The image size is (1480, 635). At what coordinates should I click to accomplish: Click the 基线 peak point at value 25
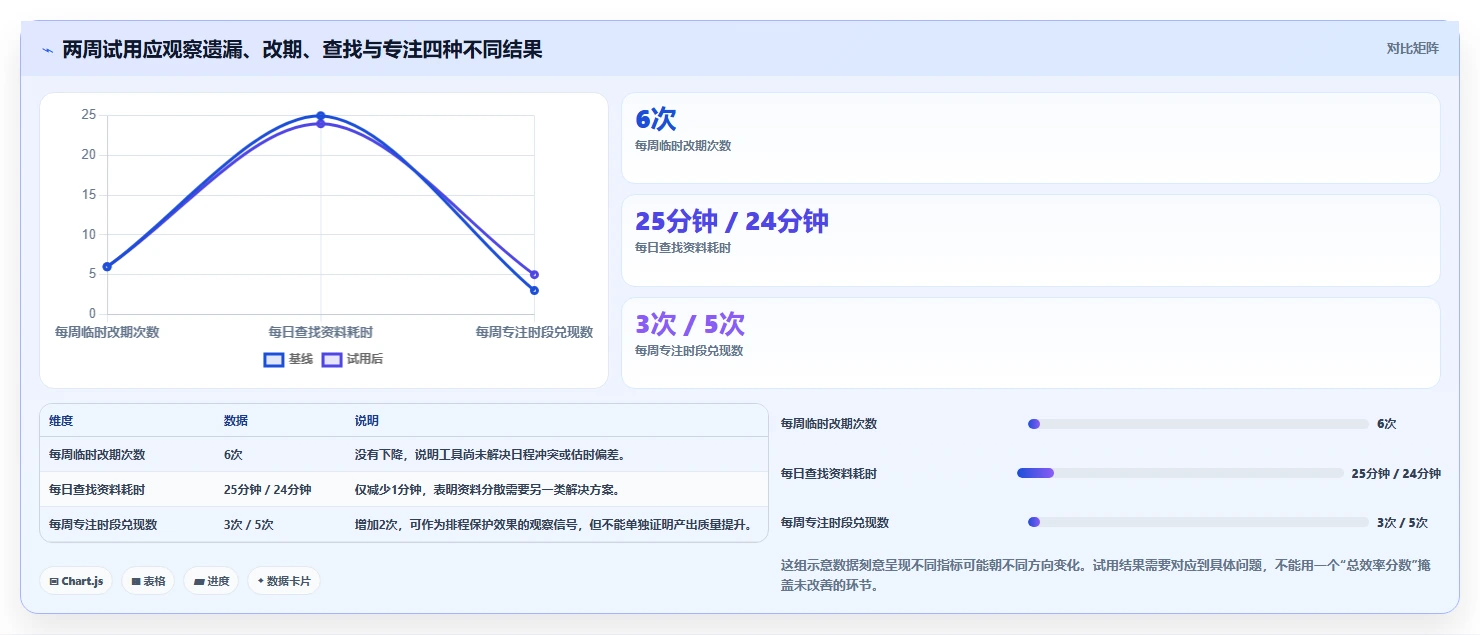click(x=321, y=116)
